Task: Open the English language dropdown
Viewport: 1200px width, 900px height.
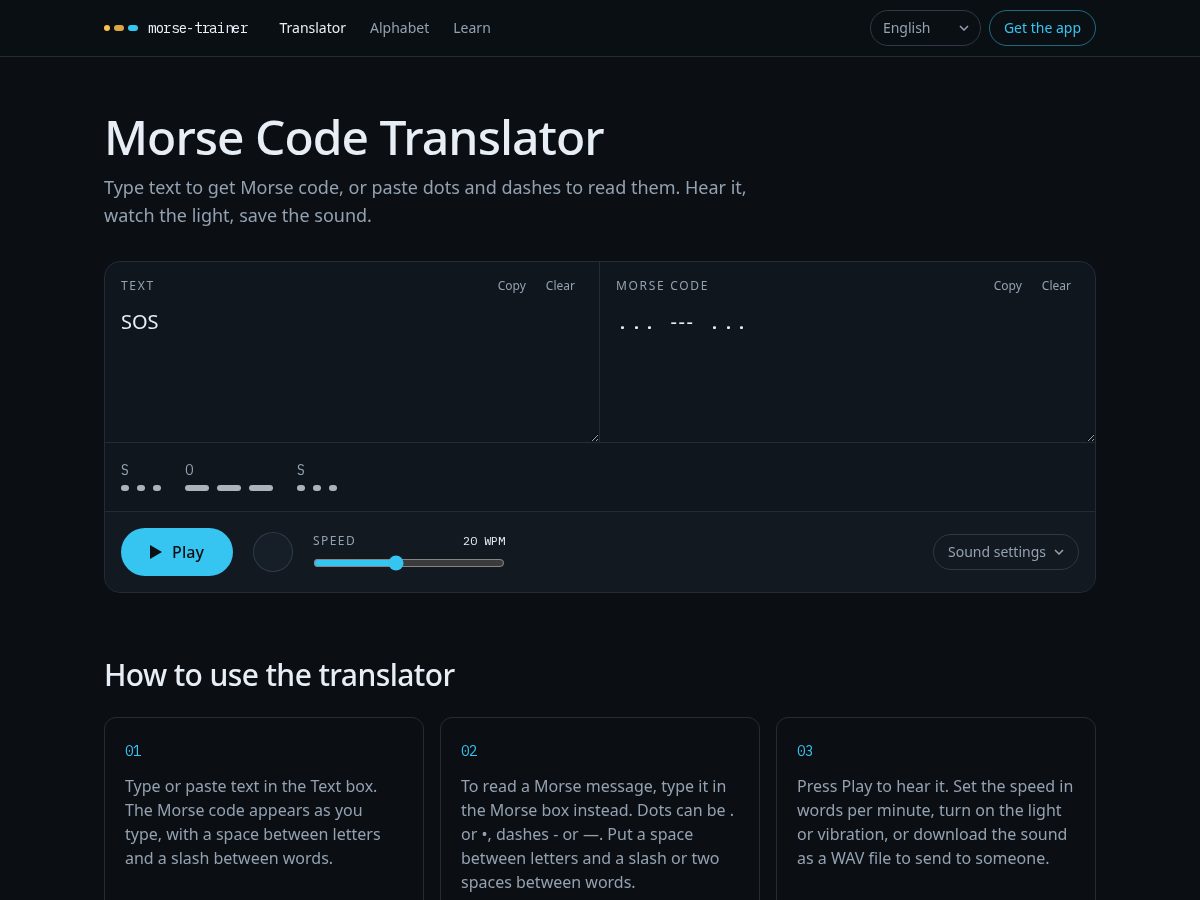Action: (925, 28)
